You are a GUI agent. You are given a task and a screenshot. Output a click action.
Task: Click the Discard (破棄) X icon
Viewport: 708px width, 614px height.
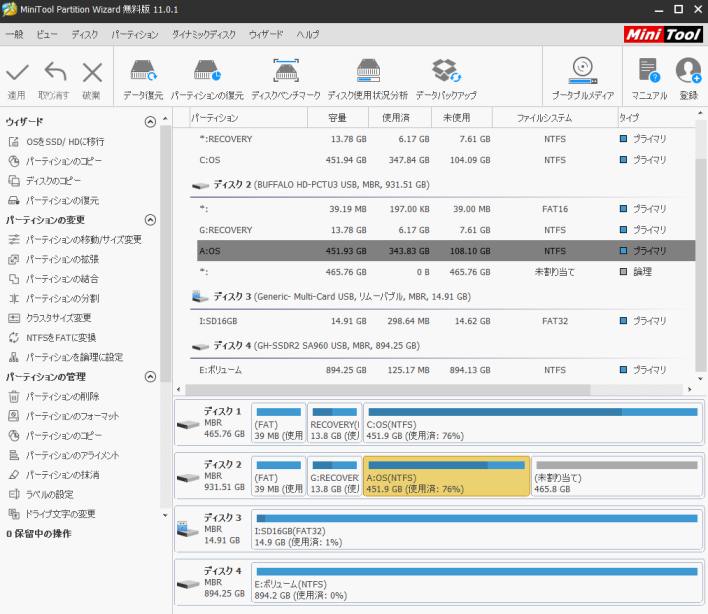[x=92, y=72]
